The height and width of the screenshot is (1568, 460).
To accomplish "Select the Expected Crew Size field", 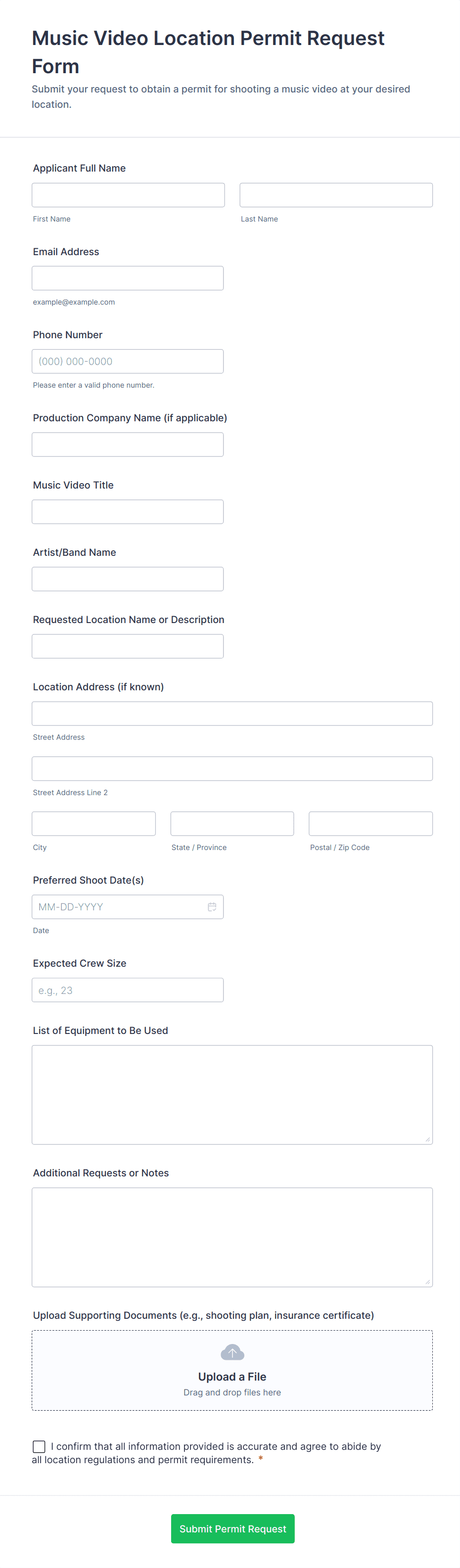I will (x=128, y=990).
